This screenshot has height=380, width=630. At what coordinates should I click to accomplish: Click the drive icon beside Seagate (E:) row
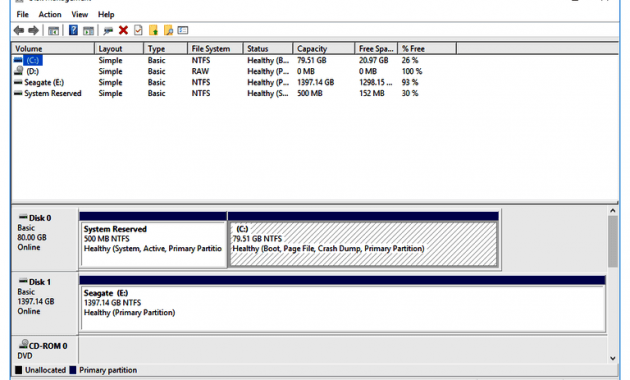[x=18, y=82]
